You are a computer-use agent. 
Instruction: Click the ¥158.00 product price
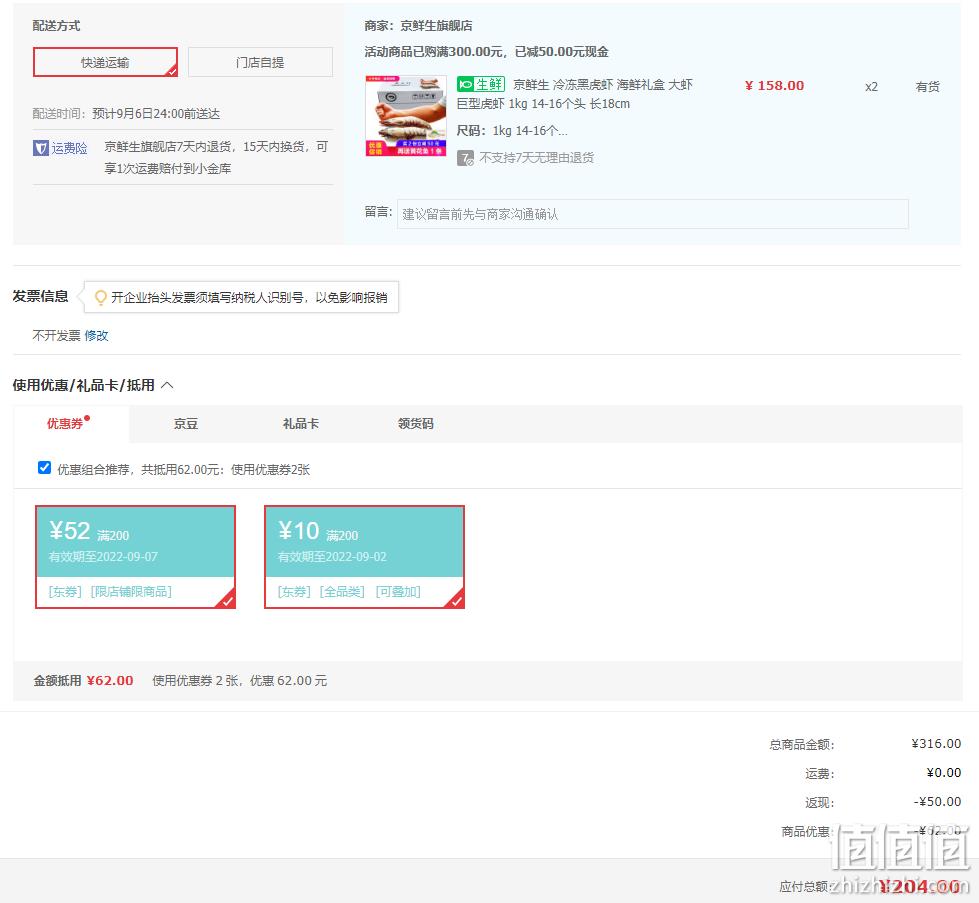[774, 86]
